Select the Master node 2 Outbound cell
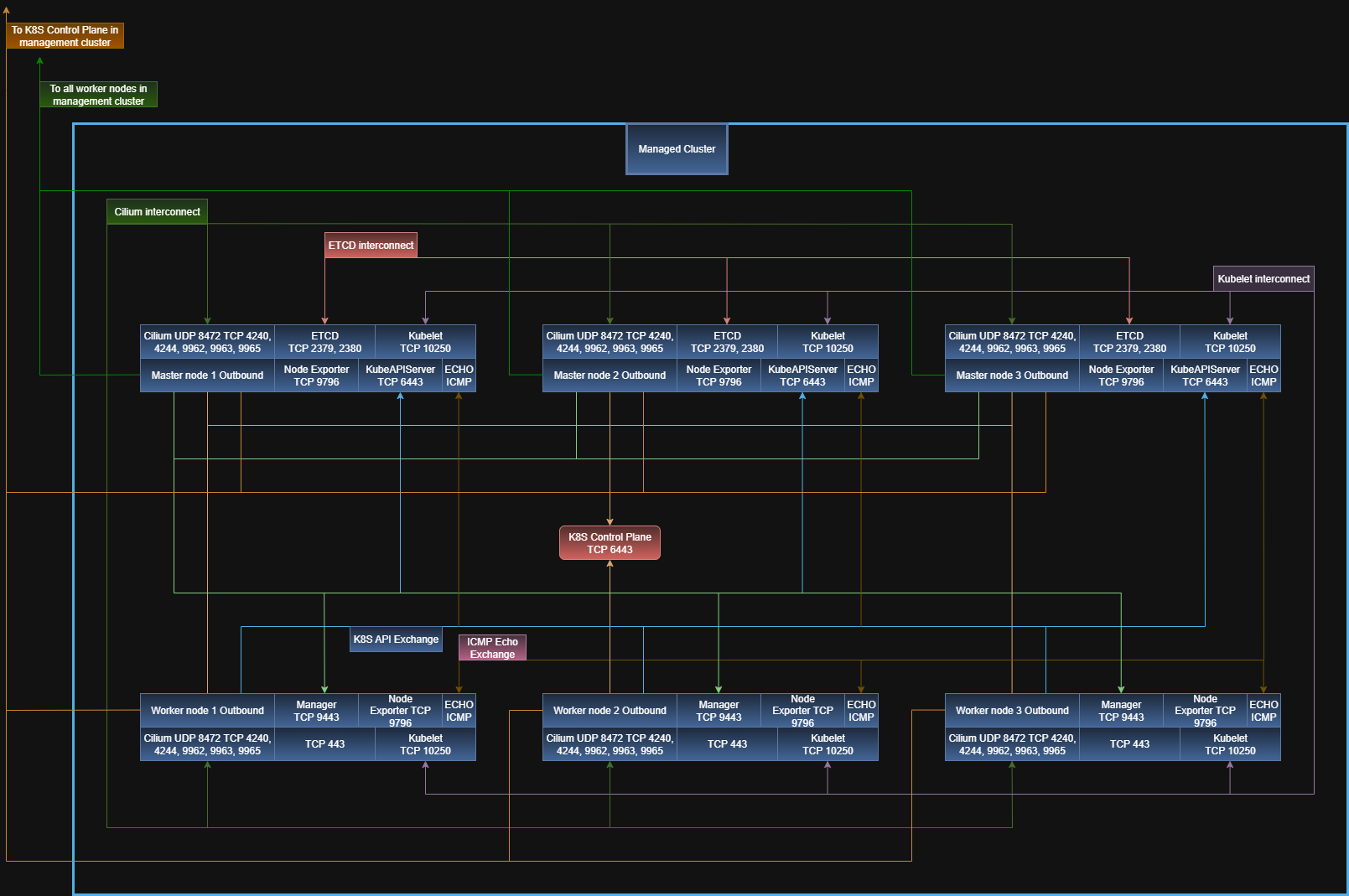The image size is (1349, 896). pos(610,375)
